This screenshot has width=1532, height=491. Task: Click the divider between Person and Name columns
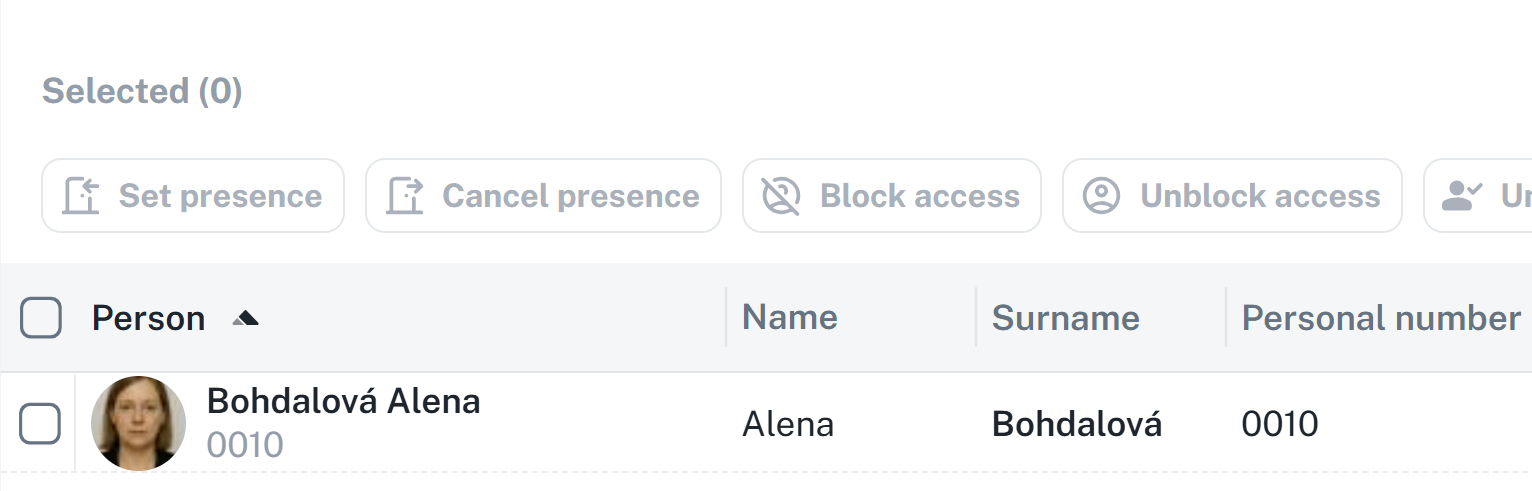pyautogui.click(x=726, y=318)
